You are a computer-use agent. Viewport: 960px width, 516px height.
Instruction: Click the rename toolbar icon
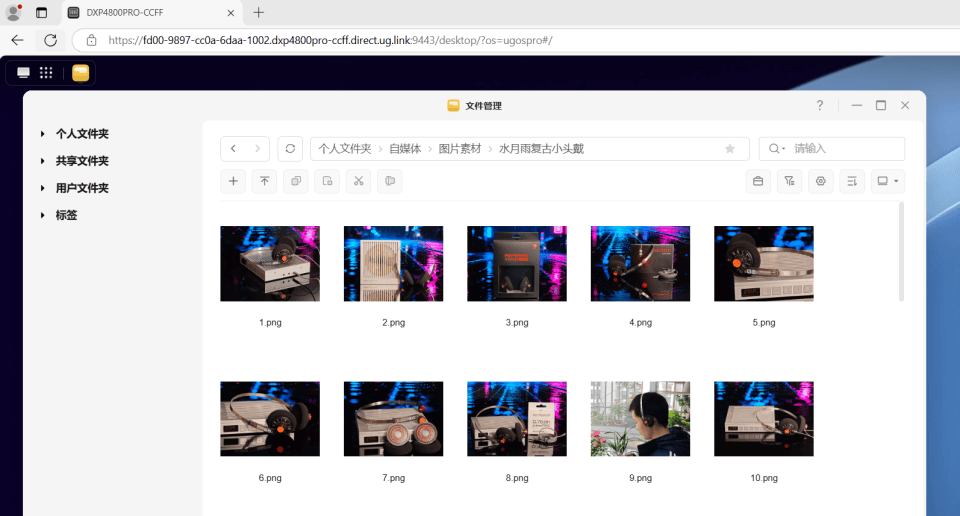(x=389, y=181)
